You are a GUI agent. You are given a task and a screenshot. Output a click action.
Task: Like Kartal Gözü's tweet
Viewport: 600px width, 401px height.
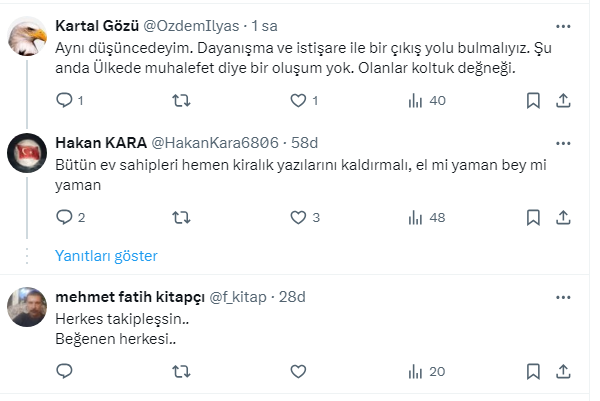(x=297, y=100)
